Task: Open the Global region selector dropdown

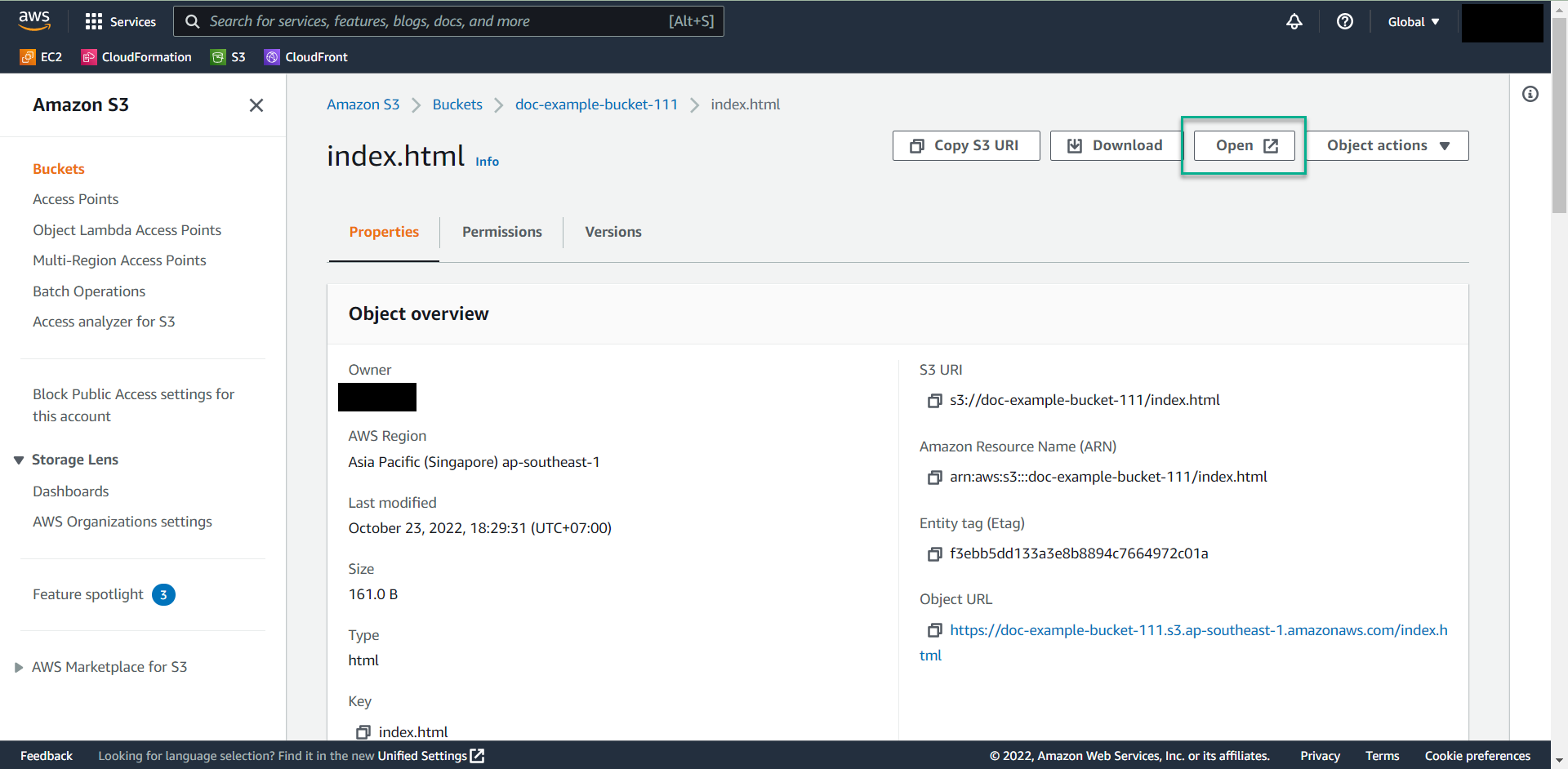Action: pos(1413,22)
